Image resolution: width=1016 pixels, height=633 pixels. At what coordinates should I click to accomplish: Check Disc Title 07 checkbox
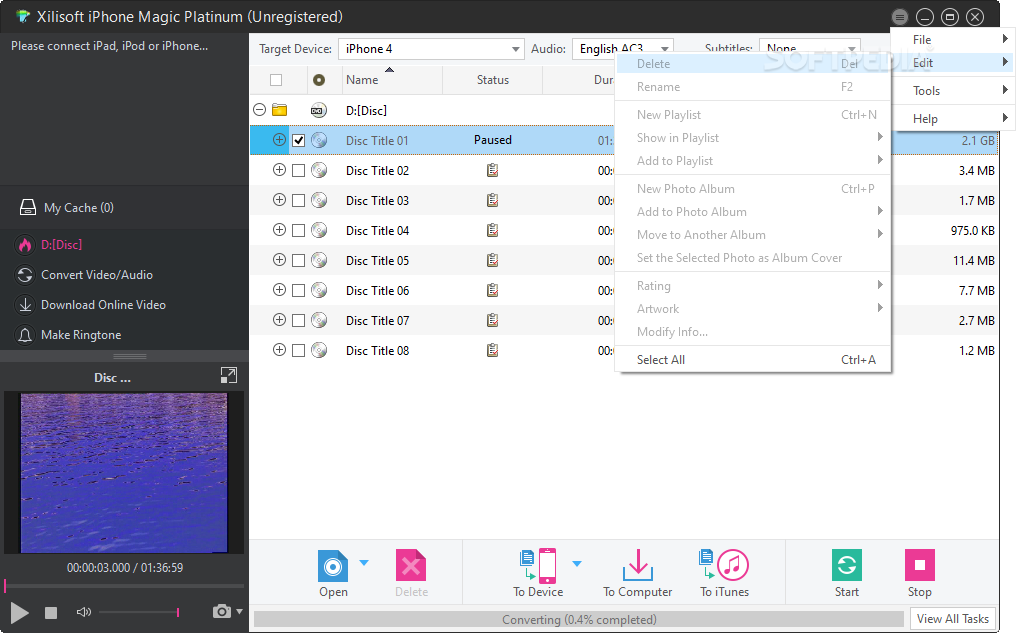tap(298, 320)
